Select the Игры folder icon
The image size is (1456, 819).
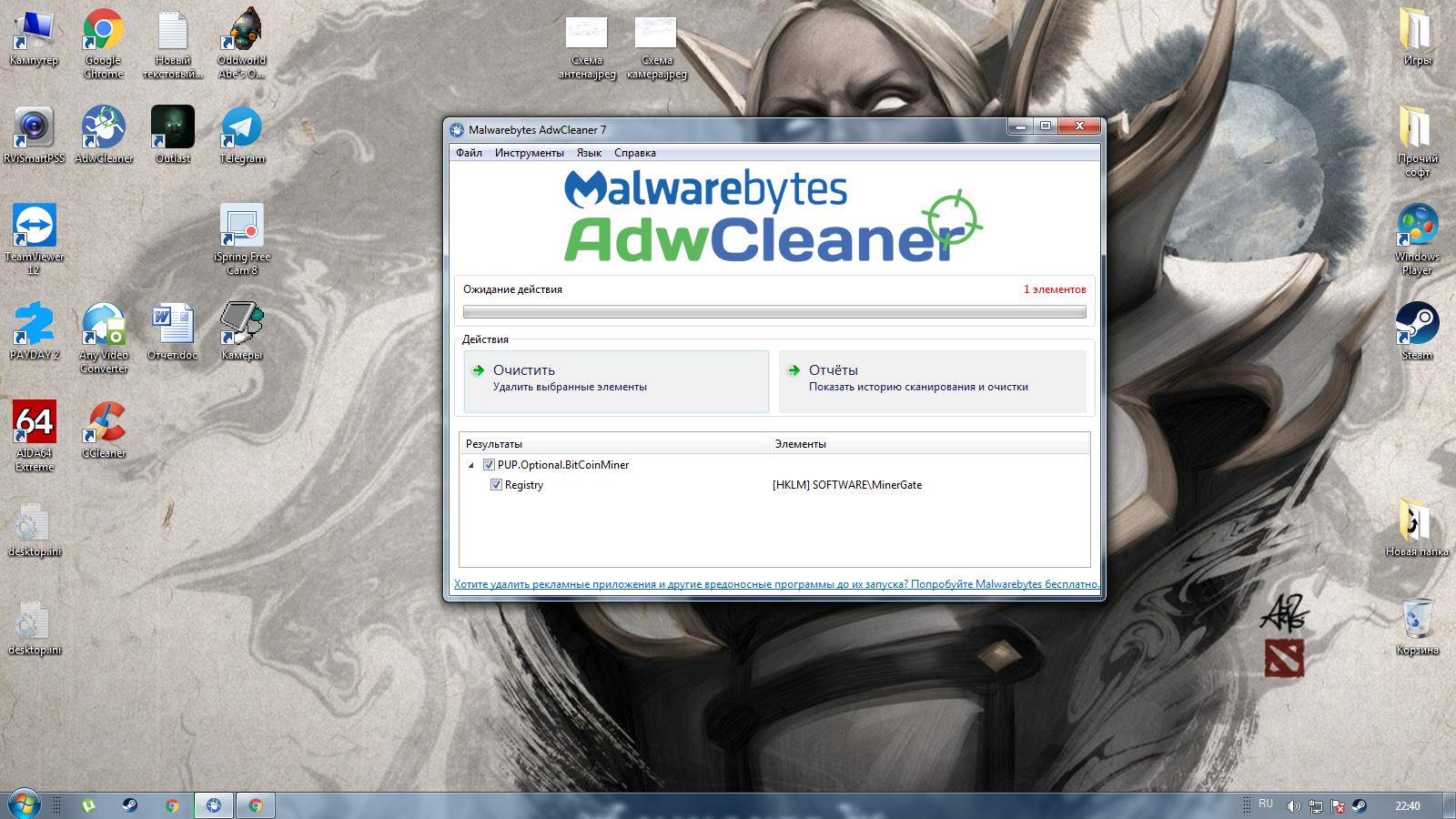[x=1417, y=37]
